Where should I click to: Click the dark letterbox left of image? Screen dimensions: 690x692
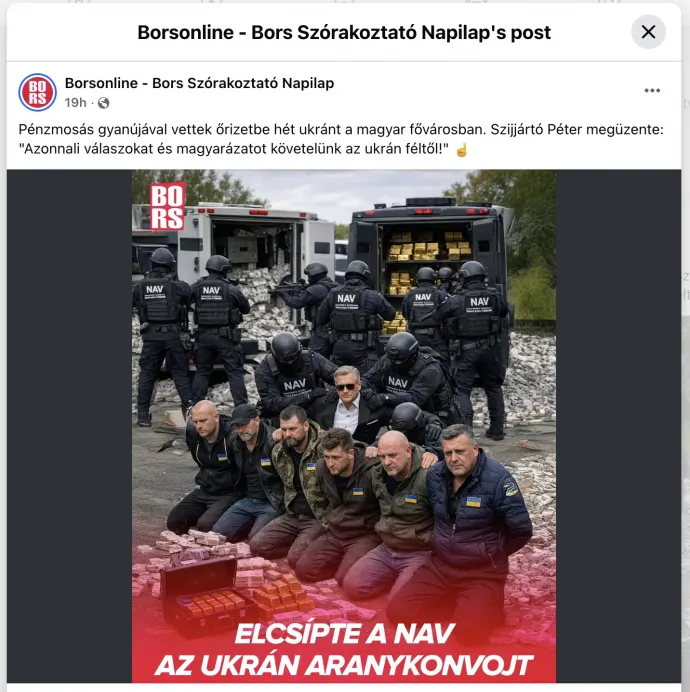(69, 426)
